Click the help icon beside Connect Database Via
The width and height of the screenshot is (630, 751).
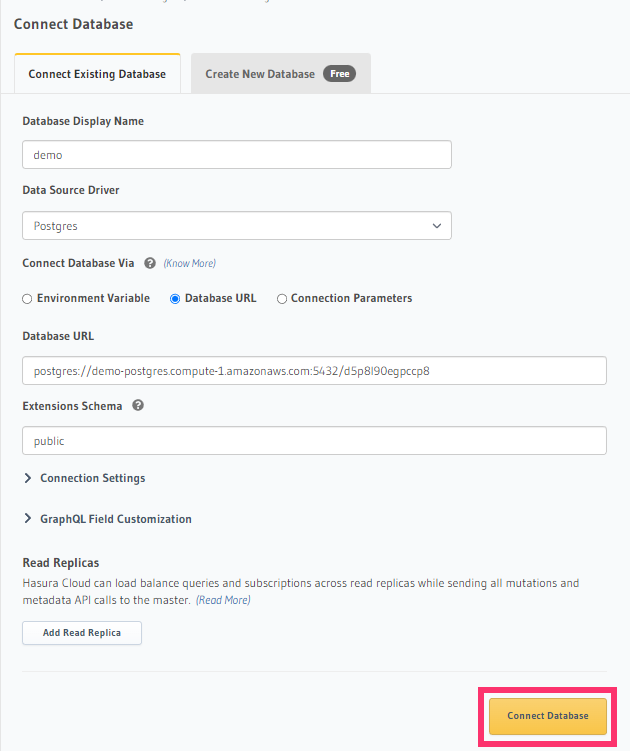coord(150,264)
